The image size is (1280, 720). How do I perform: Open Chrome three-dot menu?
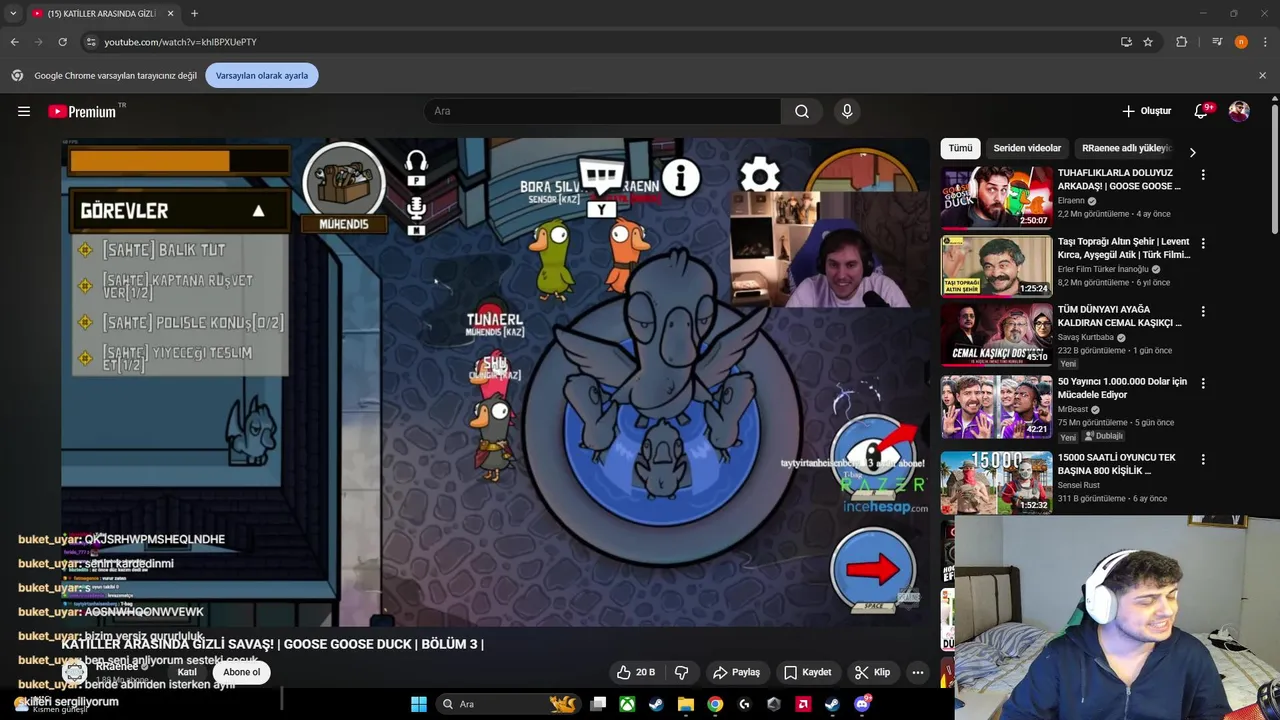point(1264,42)
